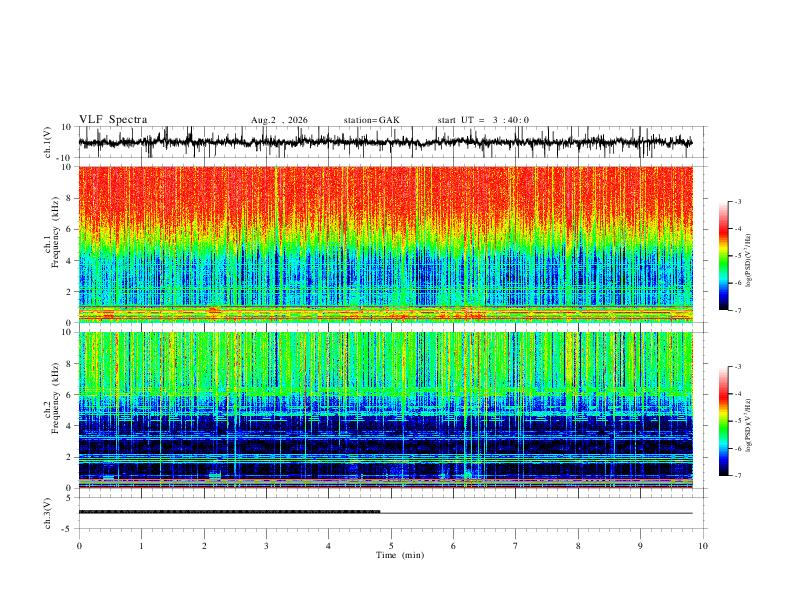Click the ch.2 spectrogram color scale bar

tap(723, 421)
